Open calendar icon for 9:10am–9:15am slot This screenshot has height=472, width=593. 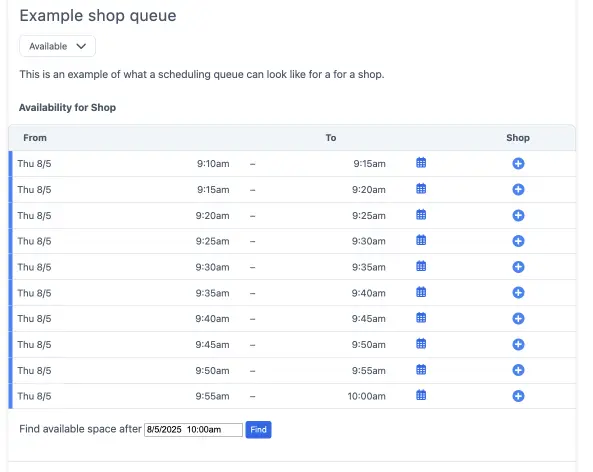pyautogui.click(x=421, y=163)
